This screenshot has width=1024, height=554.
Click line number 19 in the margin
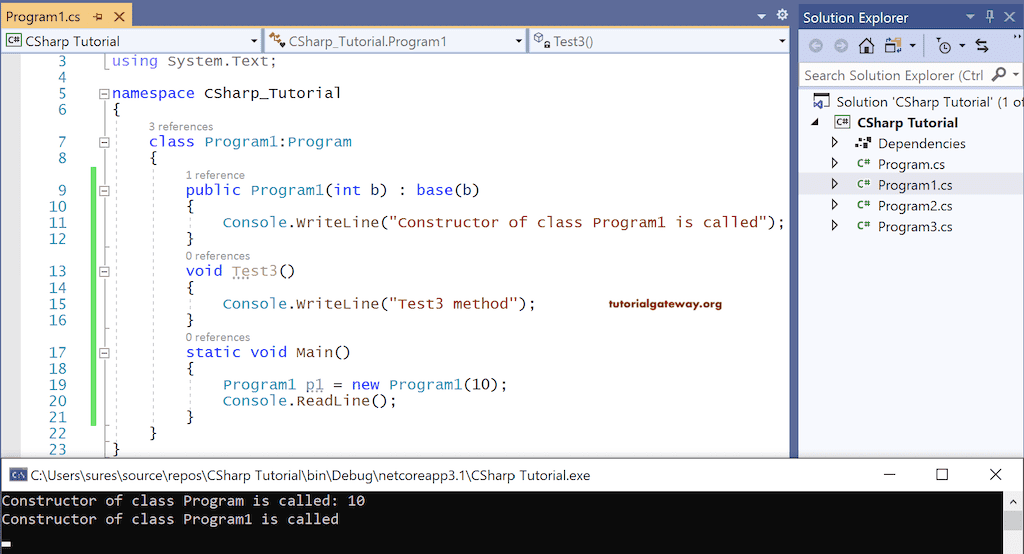(x=57, y=385)
